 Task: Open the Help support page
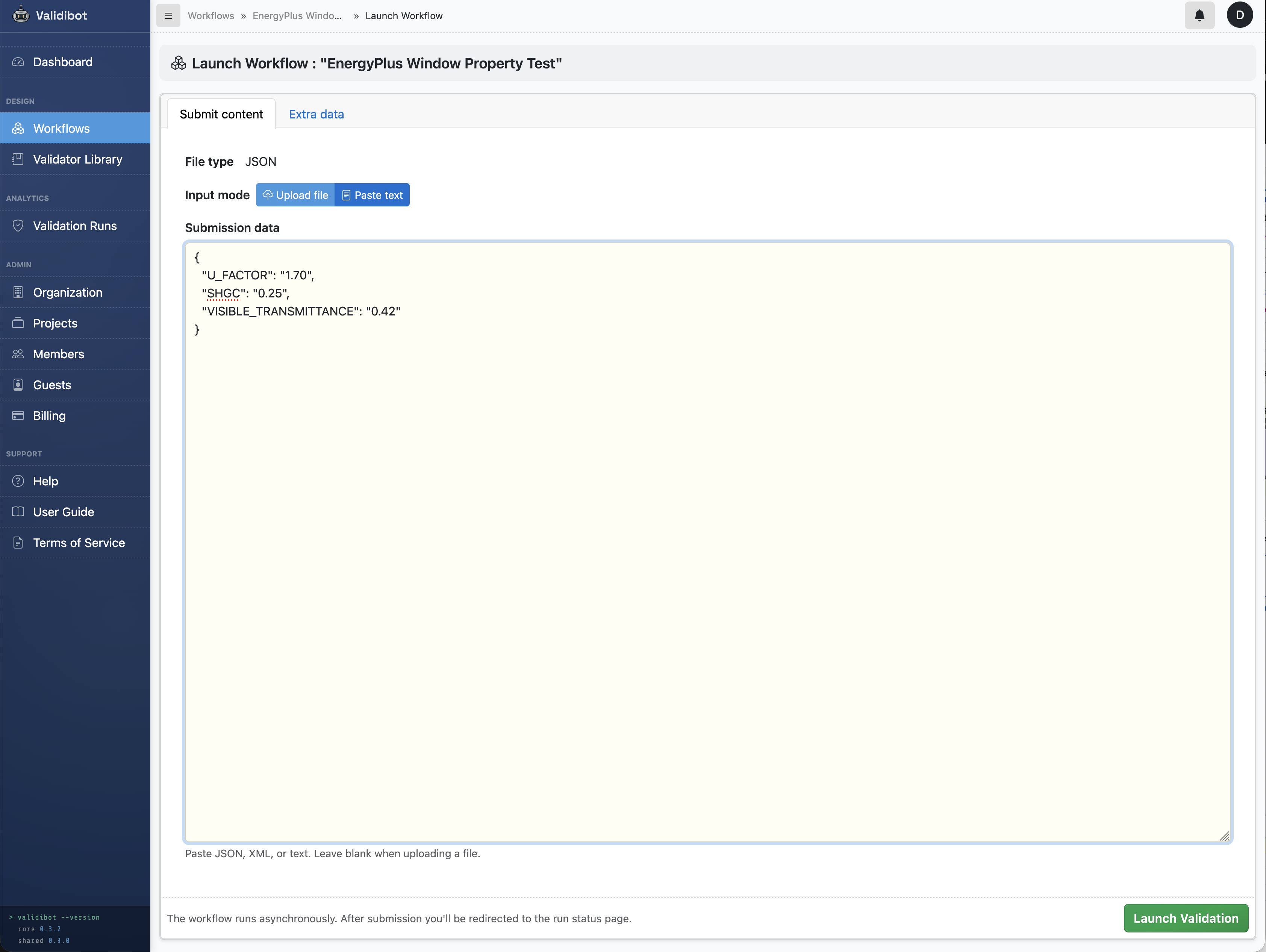click(x=45, y=481)
